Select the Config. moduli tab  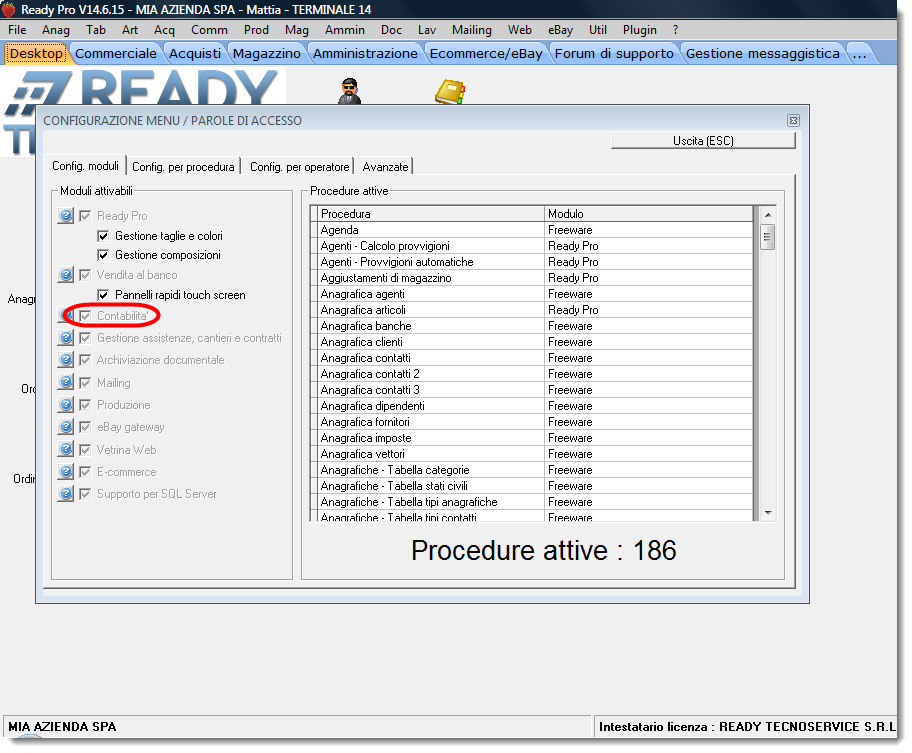click(86, 166)
